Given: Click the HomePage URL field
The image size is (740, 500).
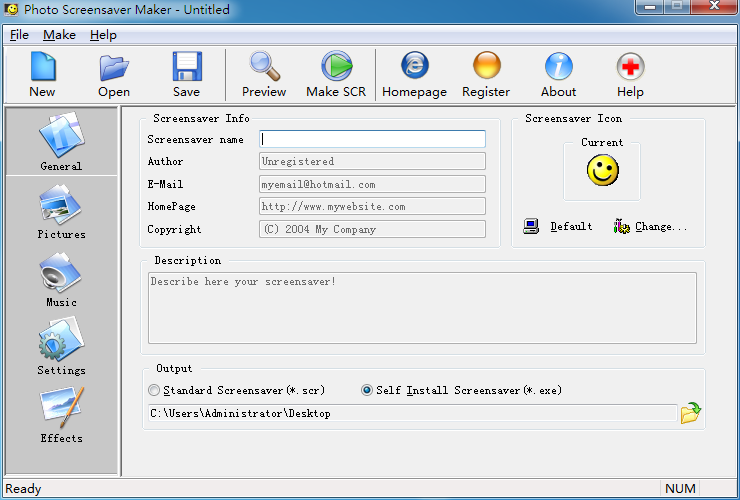Looking at the screenshot, I should [372, 206].
